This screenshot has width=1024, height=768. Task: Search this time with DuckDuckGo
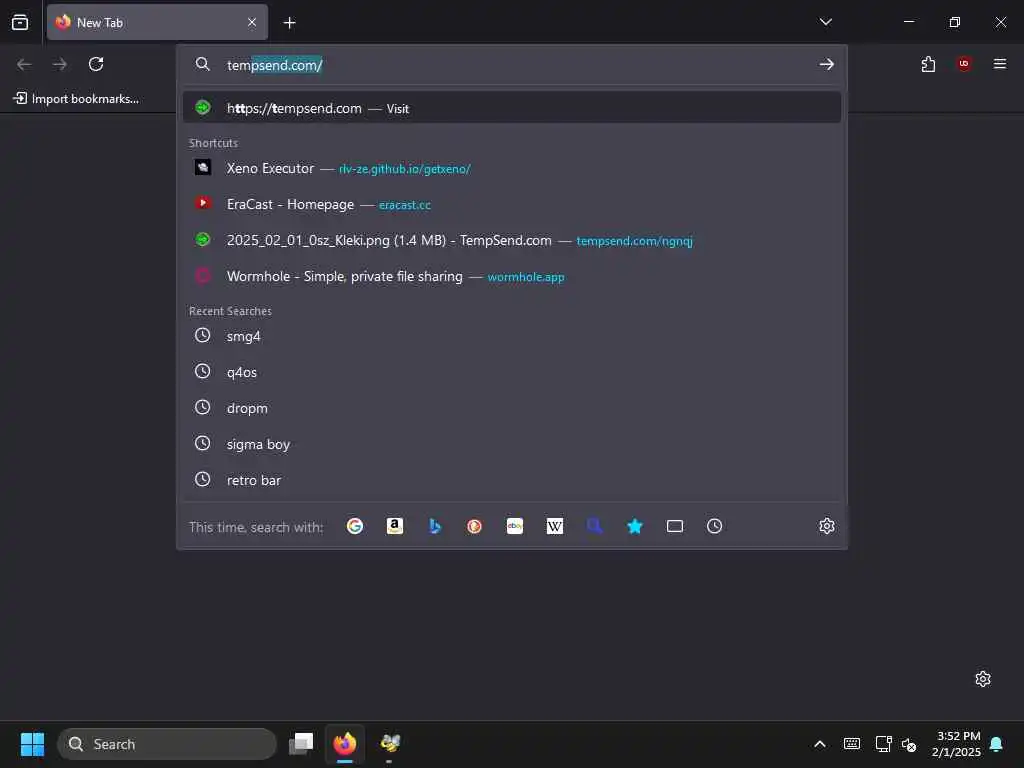[475, 526]
